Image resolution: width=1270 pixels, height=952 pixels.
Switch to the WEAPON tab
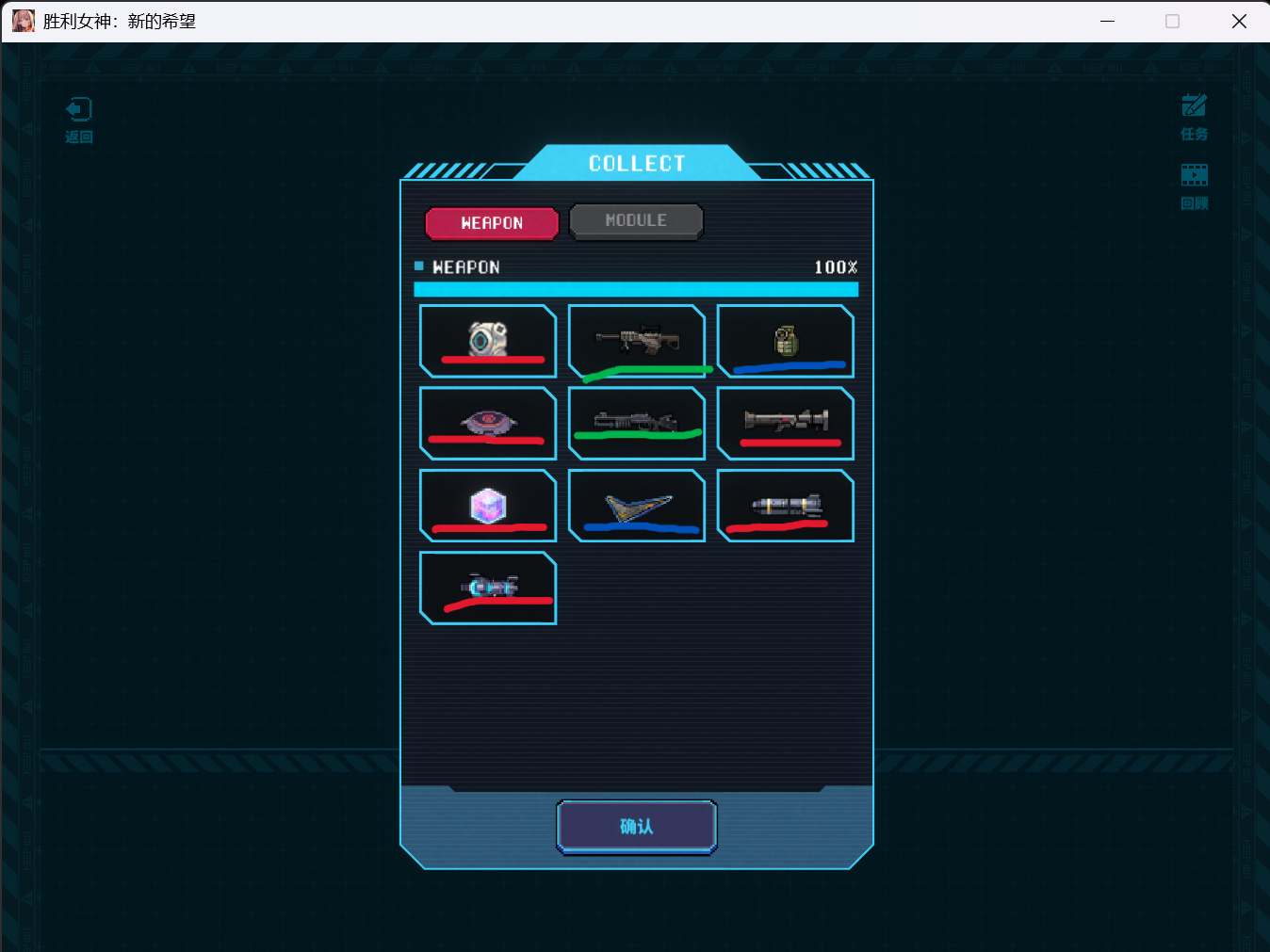(492, 223)
